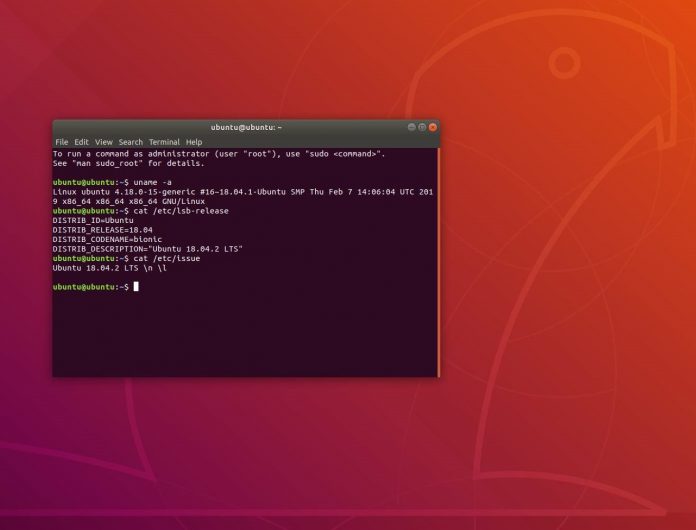Screen dimensions: 696x530
Task: Click the 'cat /etc/issue' command
Action: click(x=166, y=258)
